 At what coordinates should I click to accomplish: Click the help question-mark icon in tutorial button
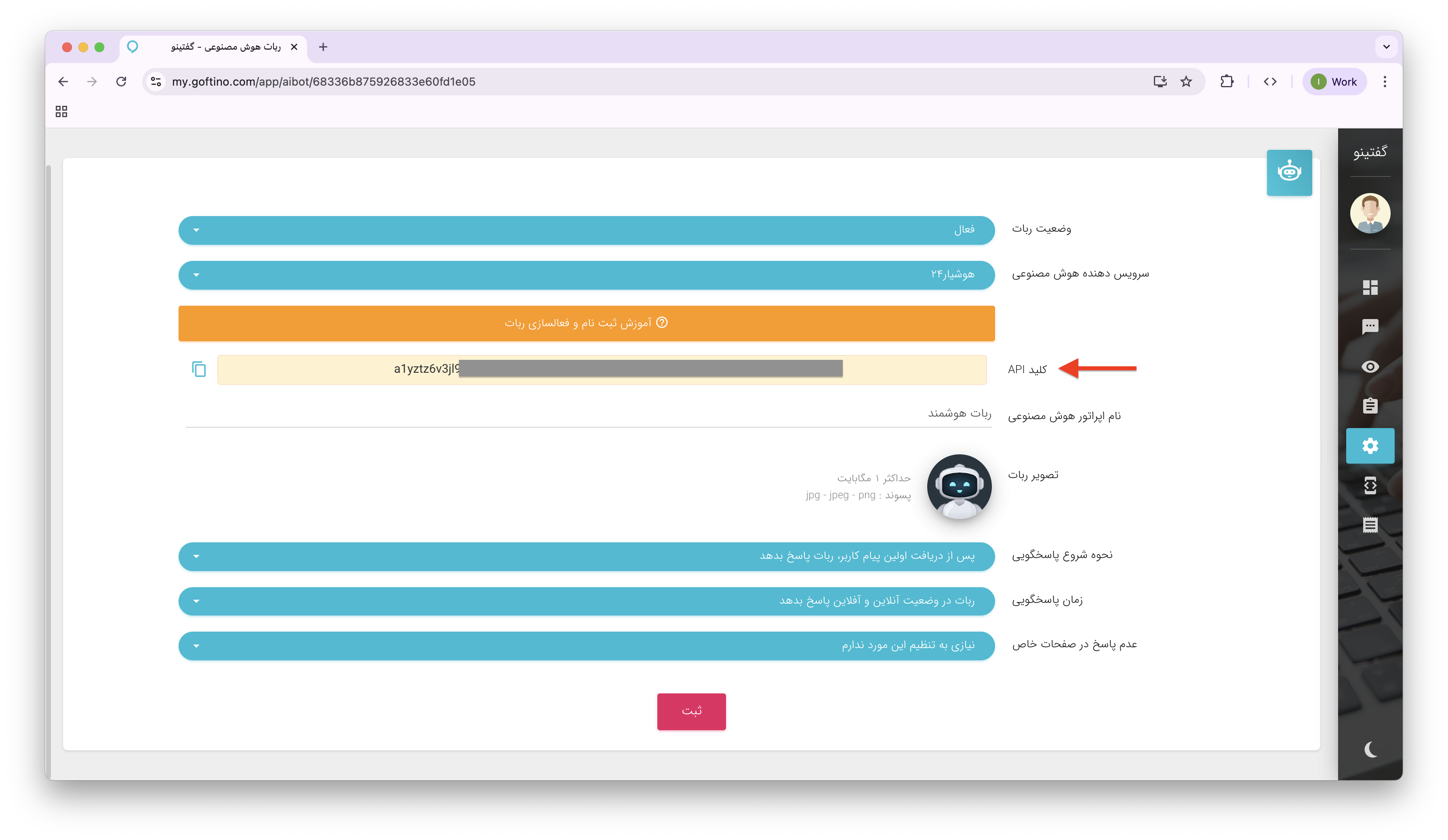[662, 322]
